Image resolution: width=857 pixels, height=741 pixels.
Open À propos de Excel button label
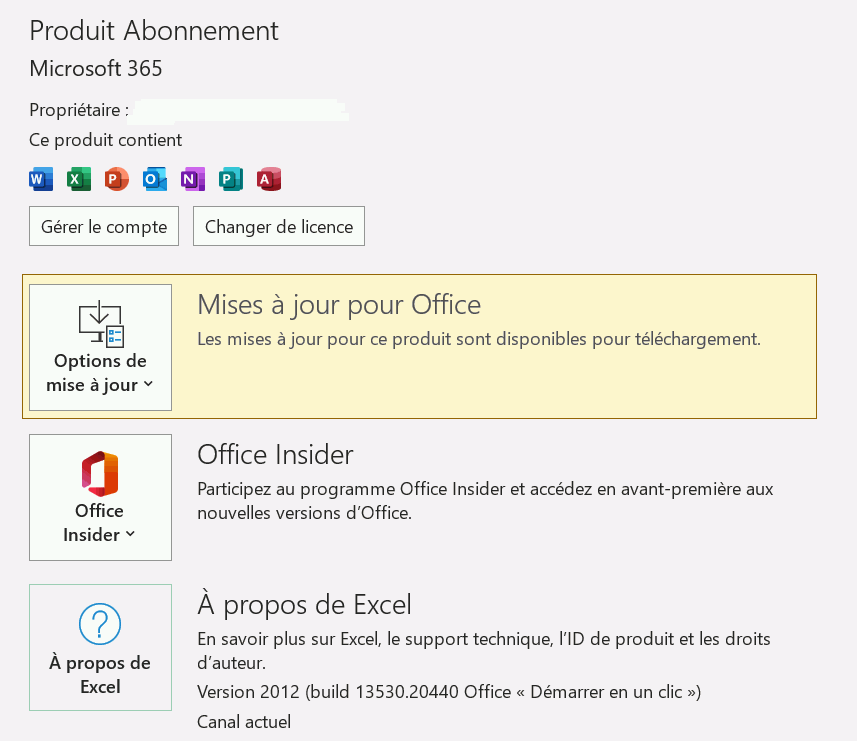point(100,675)
